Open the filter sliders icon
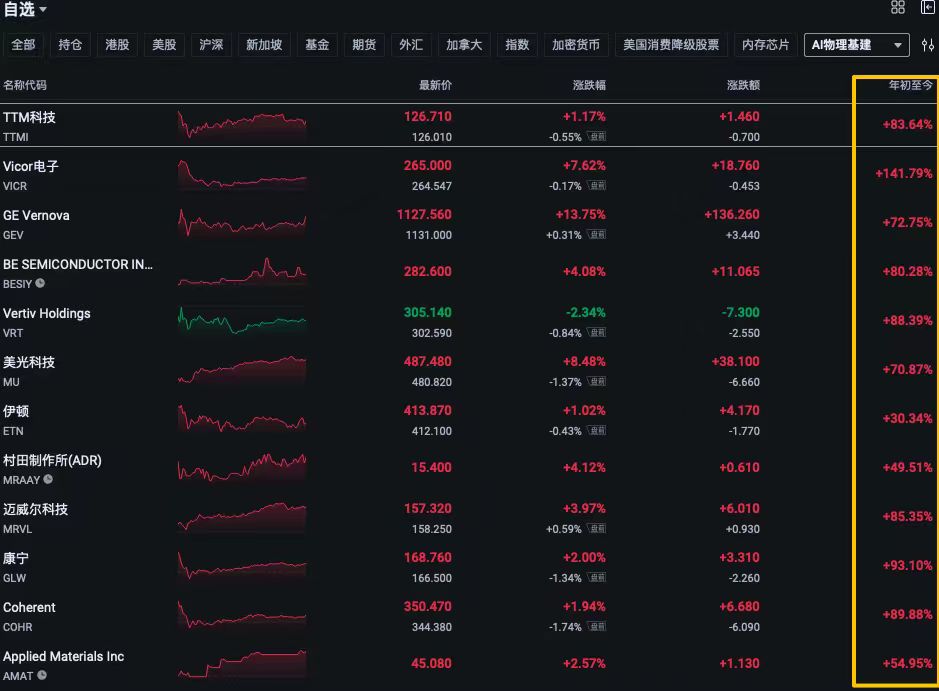939x691 pixels. point(927,45)
